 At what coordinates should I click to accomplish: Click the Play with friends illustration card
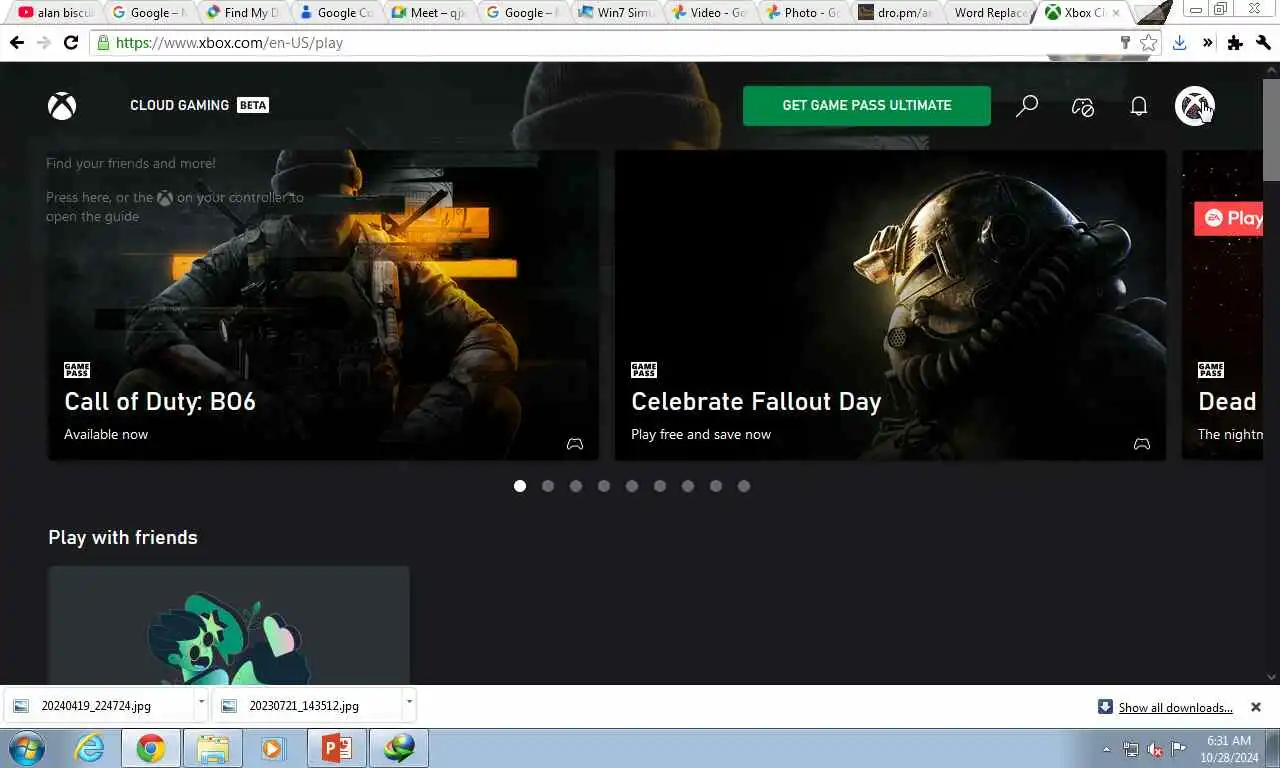229,625
